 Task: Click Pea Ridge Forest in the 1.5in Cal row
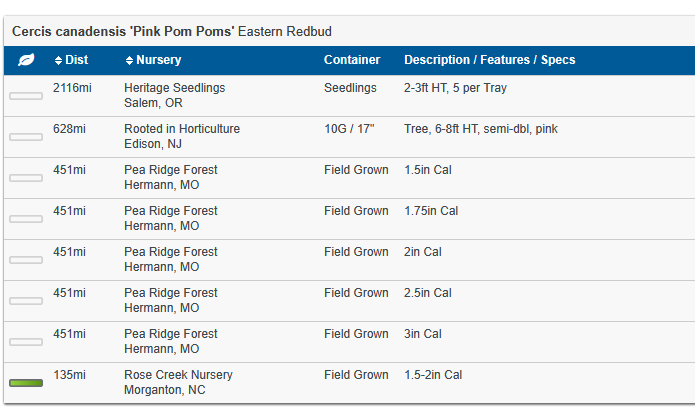tap(170, 170)
